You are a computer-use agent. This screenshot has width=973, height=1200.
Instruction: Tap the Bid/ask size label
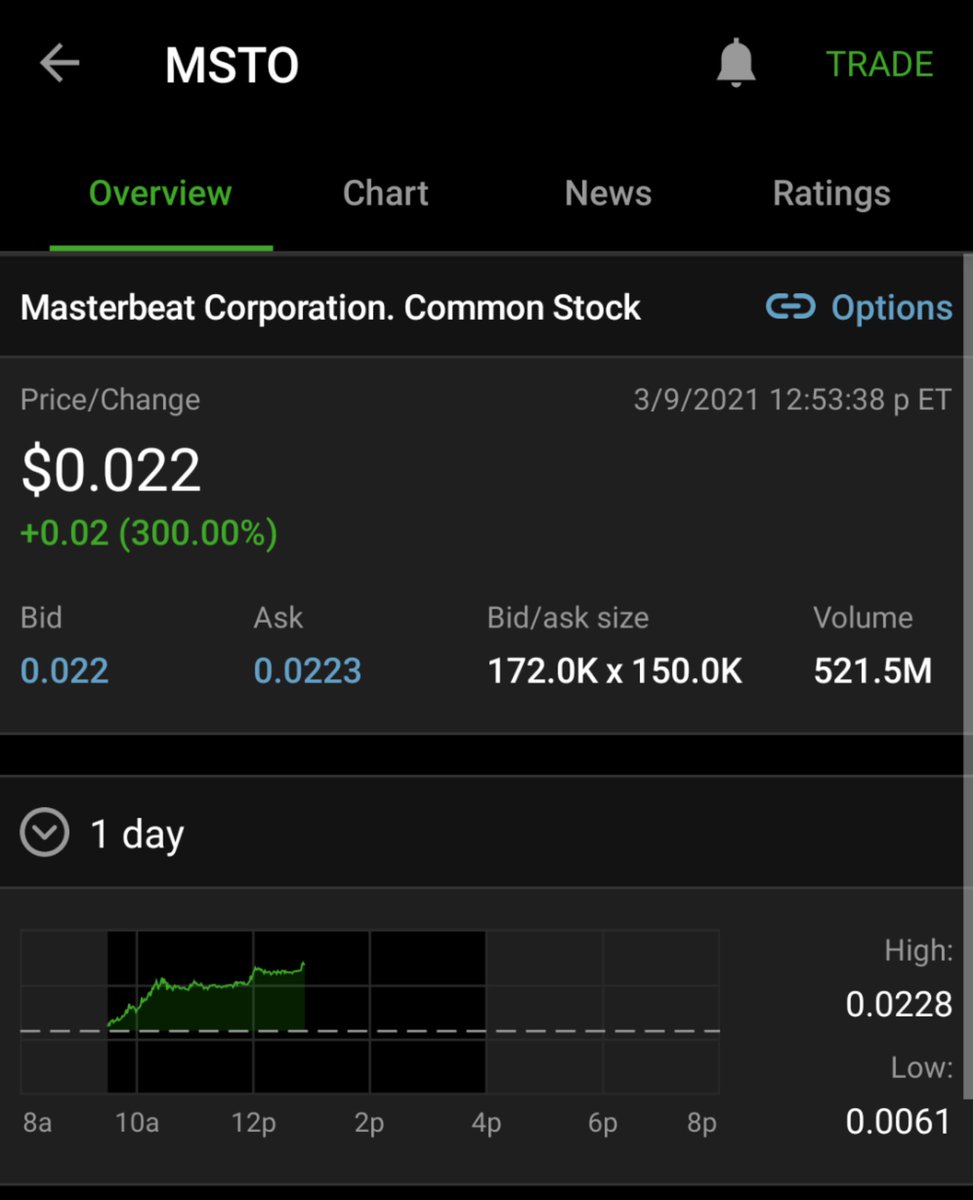click(568, 618)
